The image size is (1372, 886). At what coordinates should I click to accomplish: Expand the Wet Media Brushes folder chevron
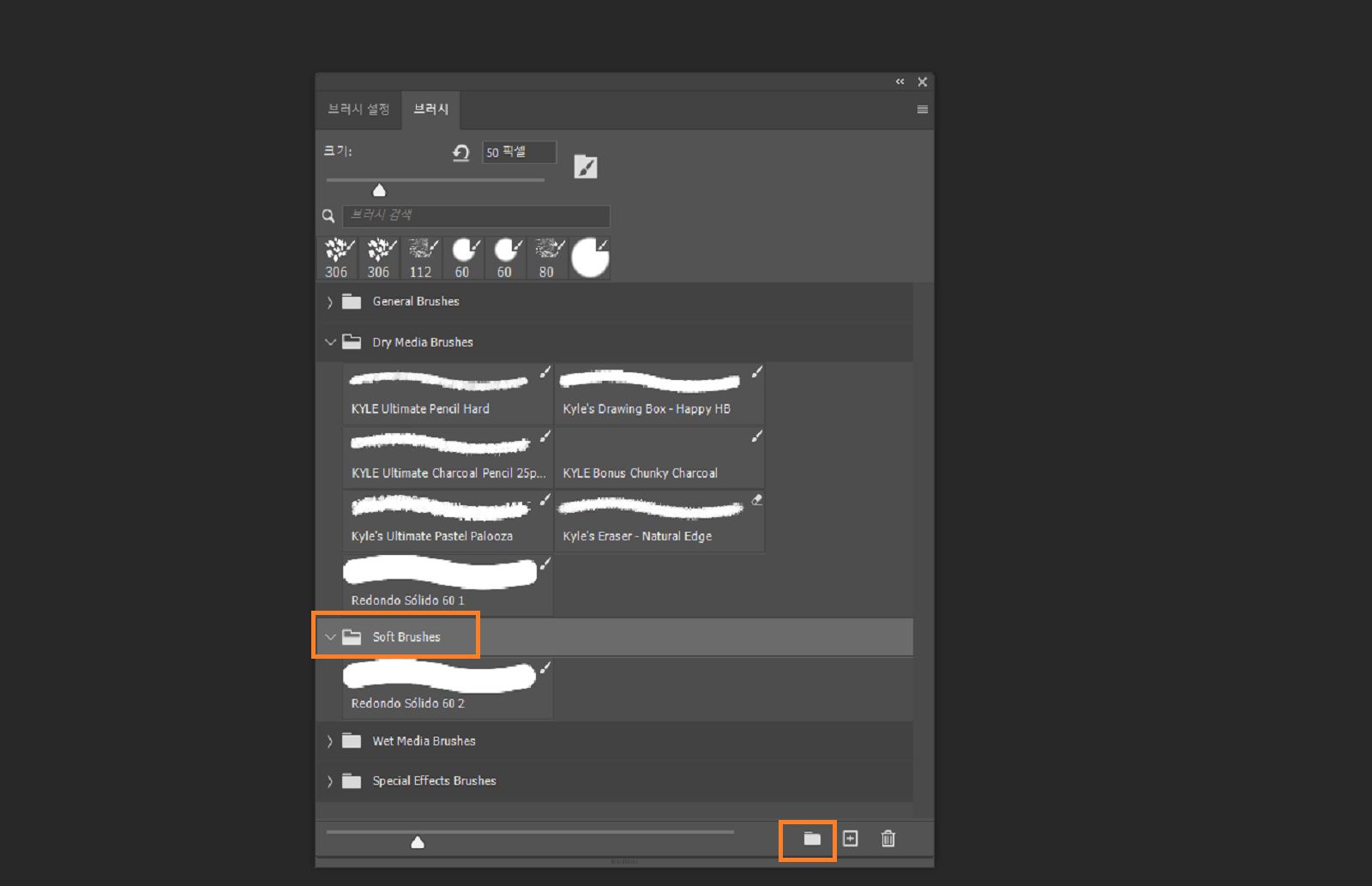click(x=330, y=741)
